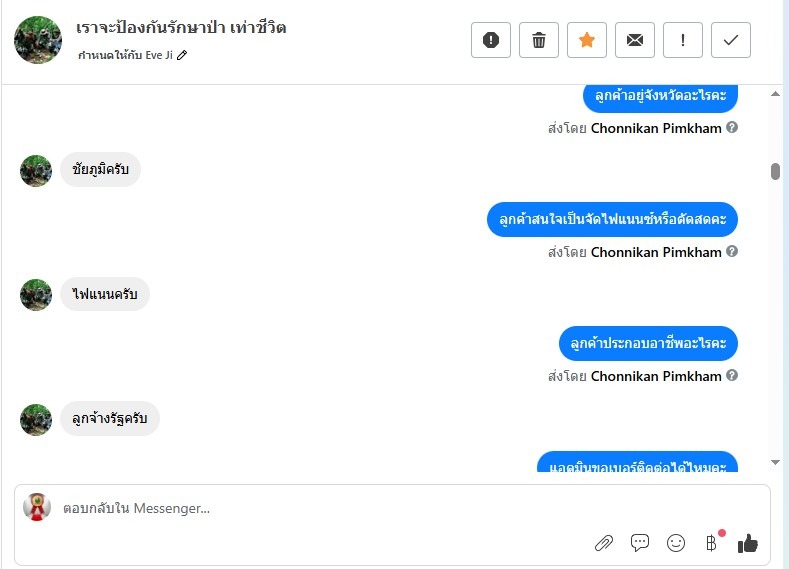This screenshot has width=789, height=569.
Task: Click help icon beside first Chonnikan Pimkham
Action: click(732, 127)
